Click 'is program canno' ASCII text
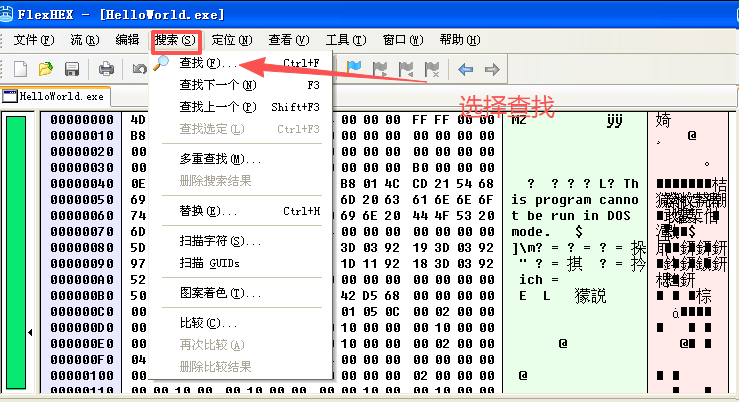739x402 pixels. click(575, 200)
